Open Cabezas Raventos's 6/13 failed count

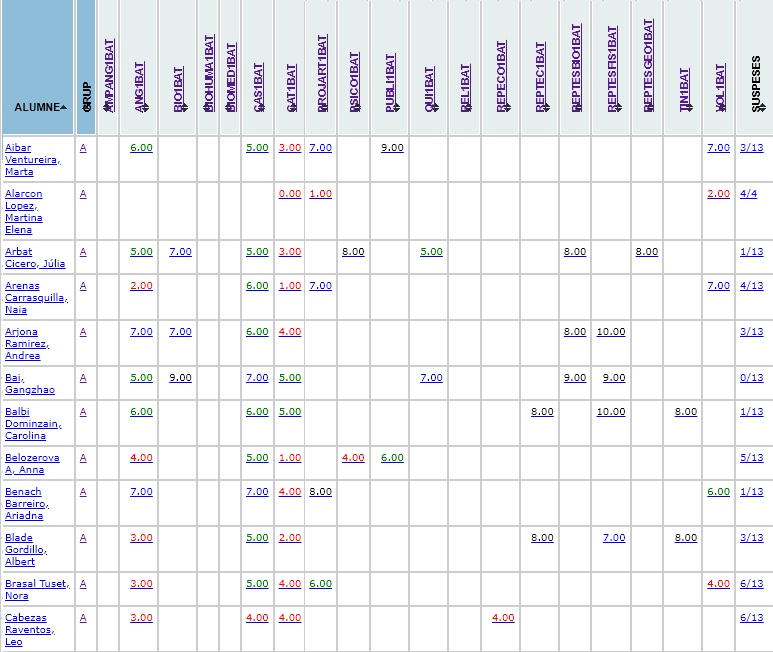[x=751, y=618]
